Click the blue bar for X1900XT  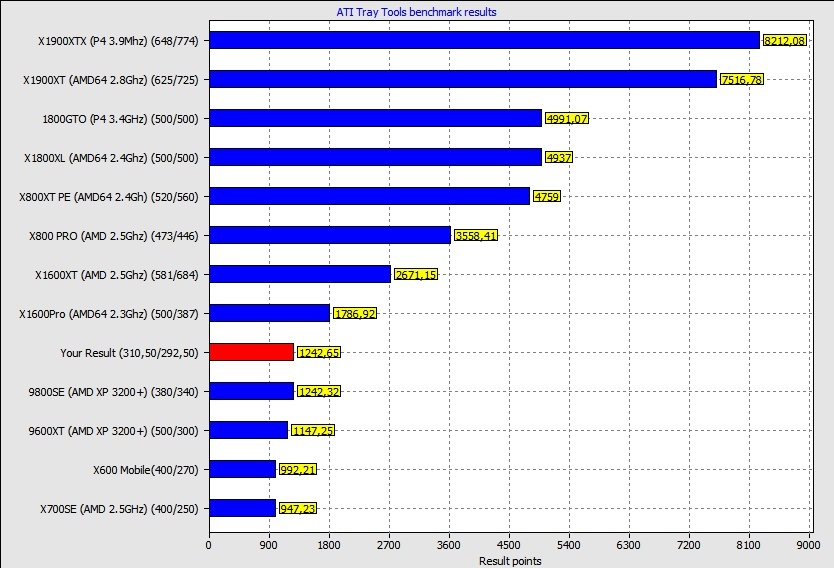[x=463, y=79]
